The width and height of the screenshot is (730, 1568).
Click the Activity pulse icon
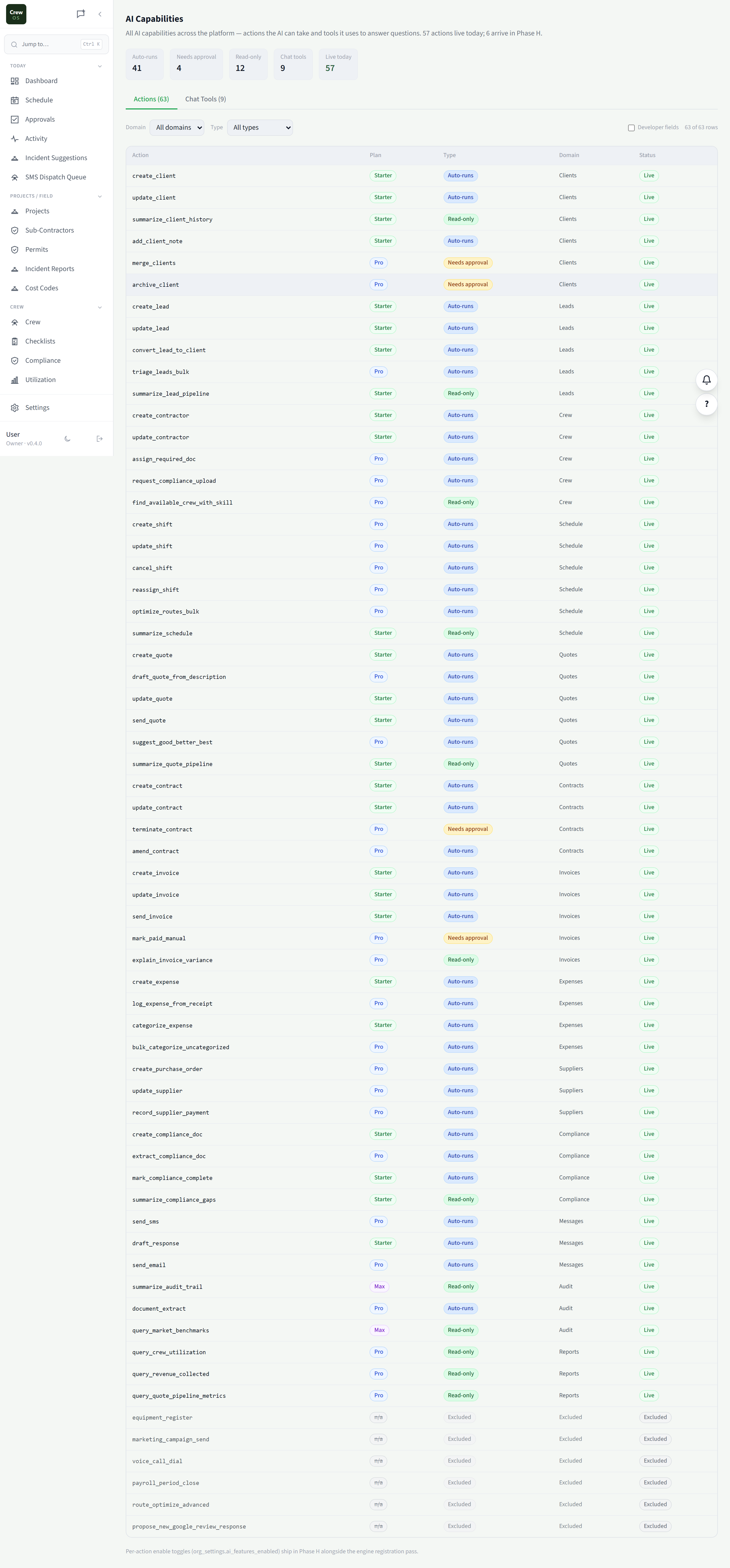(15, 139)
